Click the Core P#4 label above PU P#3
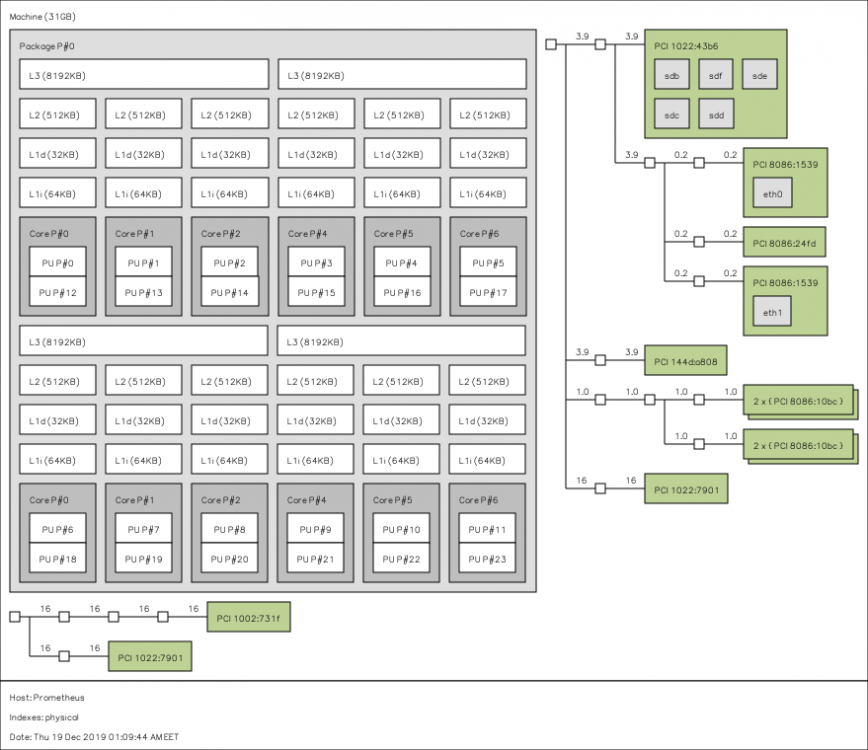The width and height of the screenshot is (868, 750). click(307, 234)
